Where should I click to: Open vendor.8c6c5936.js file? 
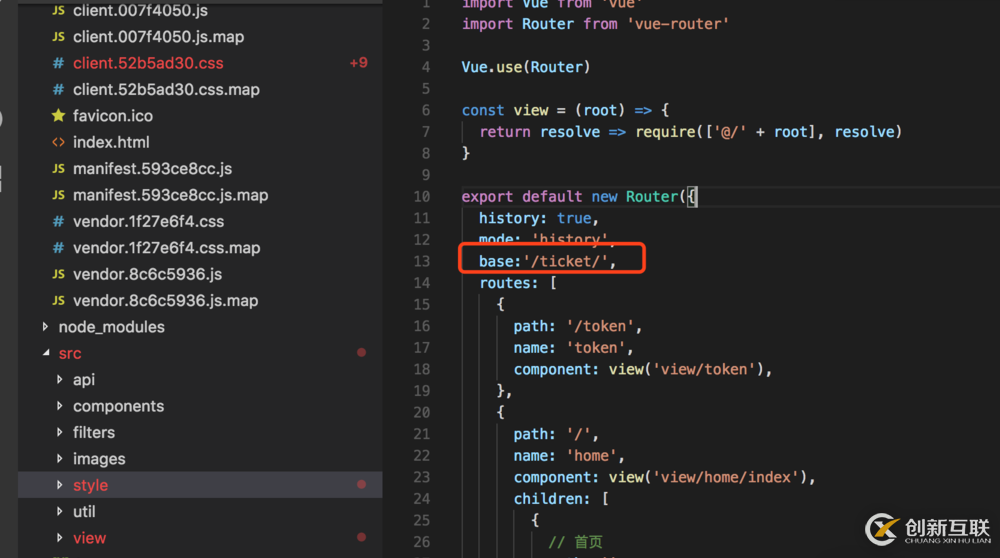147,274
